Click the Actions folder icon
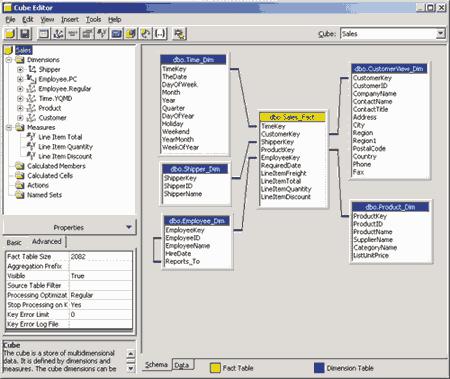 pyautogui.click(x=20, y=185)
